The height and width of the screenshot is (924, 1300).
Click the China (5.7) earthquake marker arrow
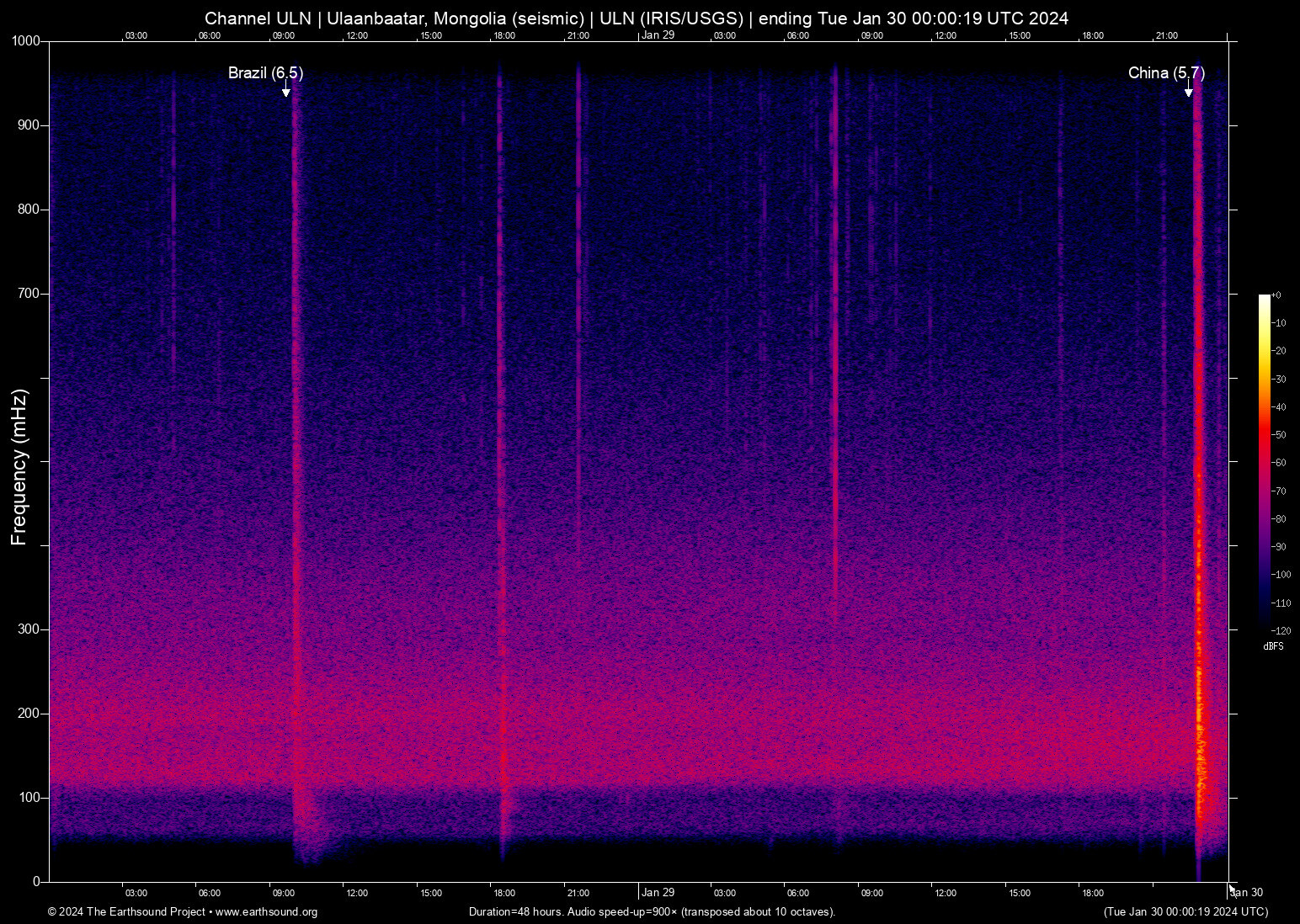coord(1191,89)
